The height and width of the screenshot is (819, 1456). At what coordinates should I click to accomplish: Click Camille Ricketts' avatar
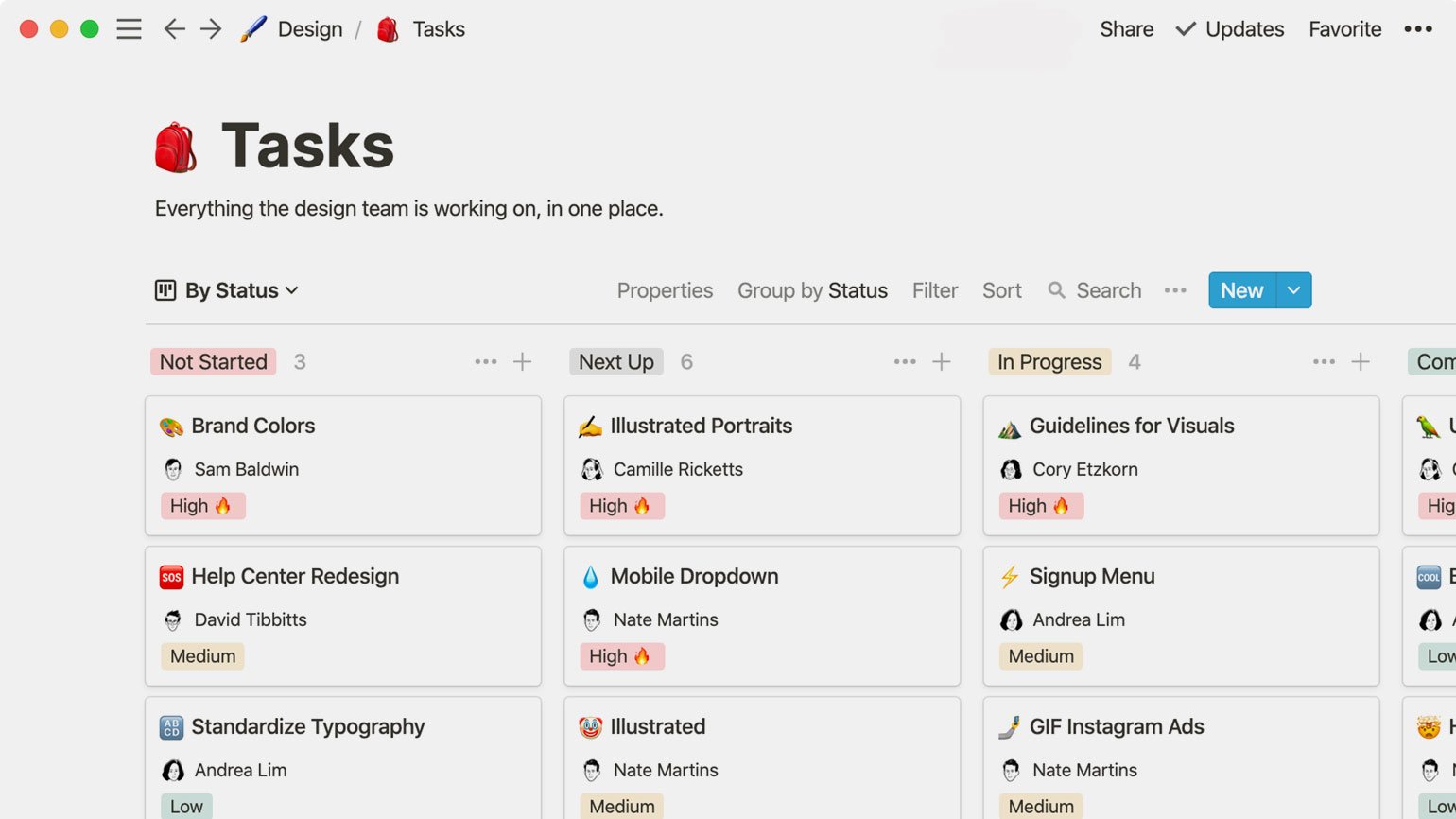tap(592, 469)
